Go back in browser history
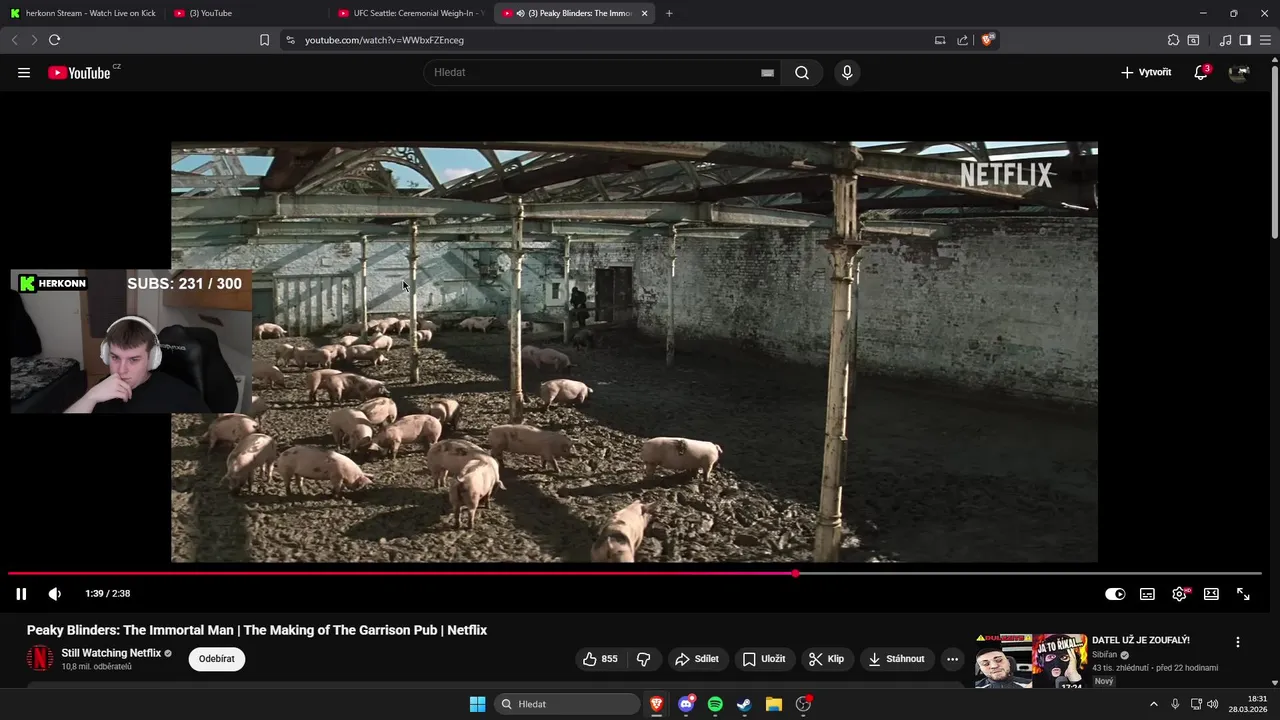 [x=14, y=40]
